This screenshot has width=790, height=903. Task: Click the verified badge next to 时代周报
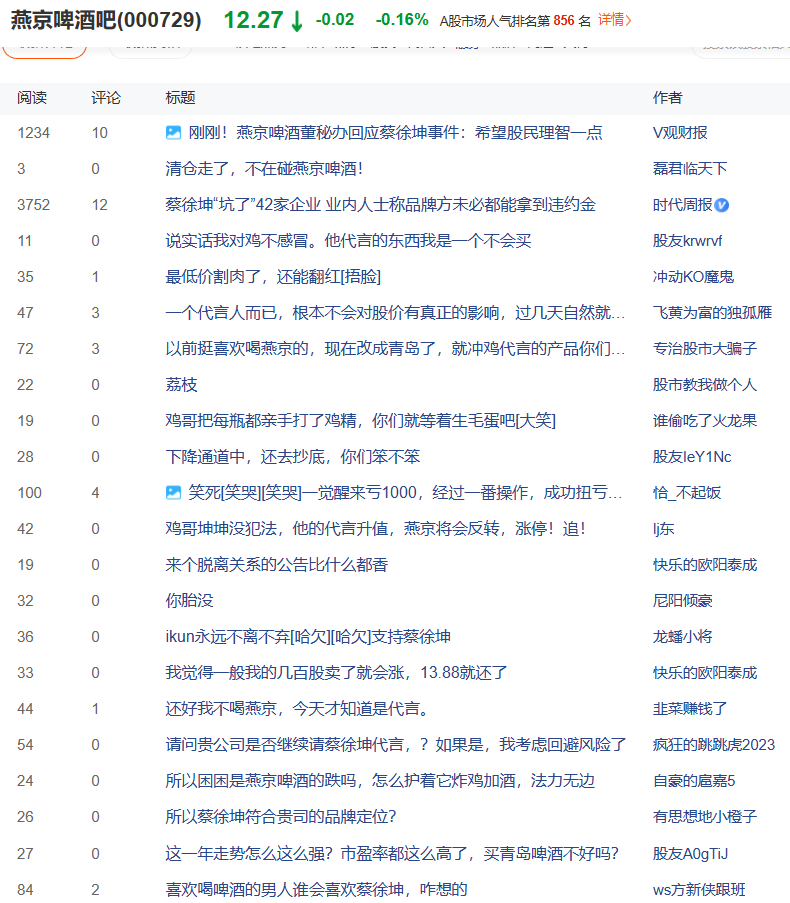coord(721,205)
